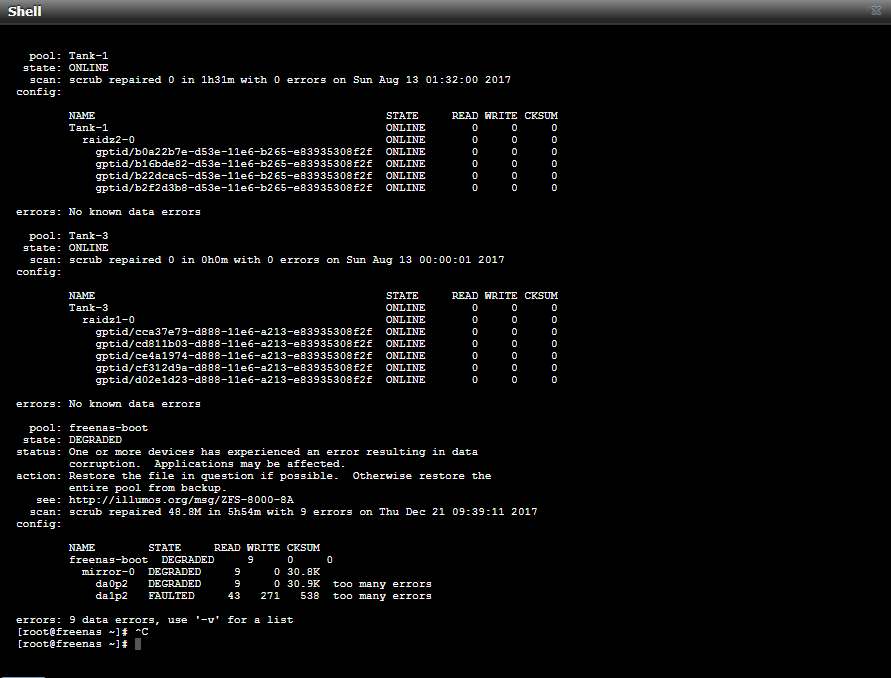The height and width of the screenshot is (678, 891).
Task: Click pool name Tank-1 in the header line
Action: click(88, 56)
